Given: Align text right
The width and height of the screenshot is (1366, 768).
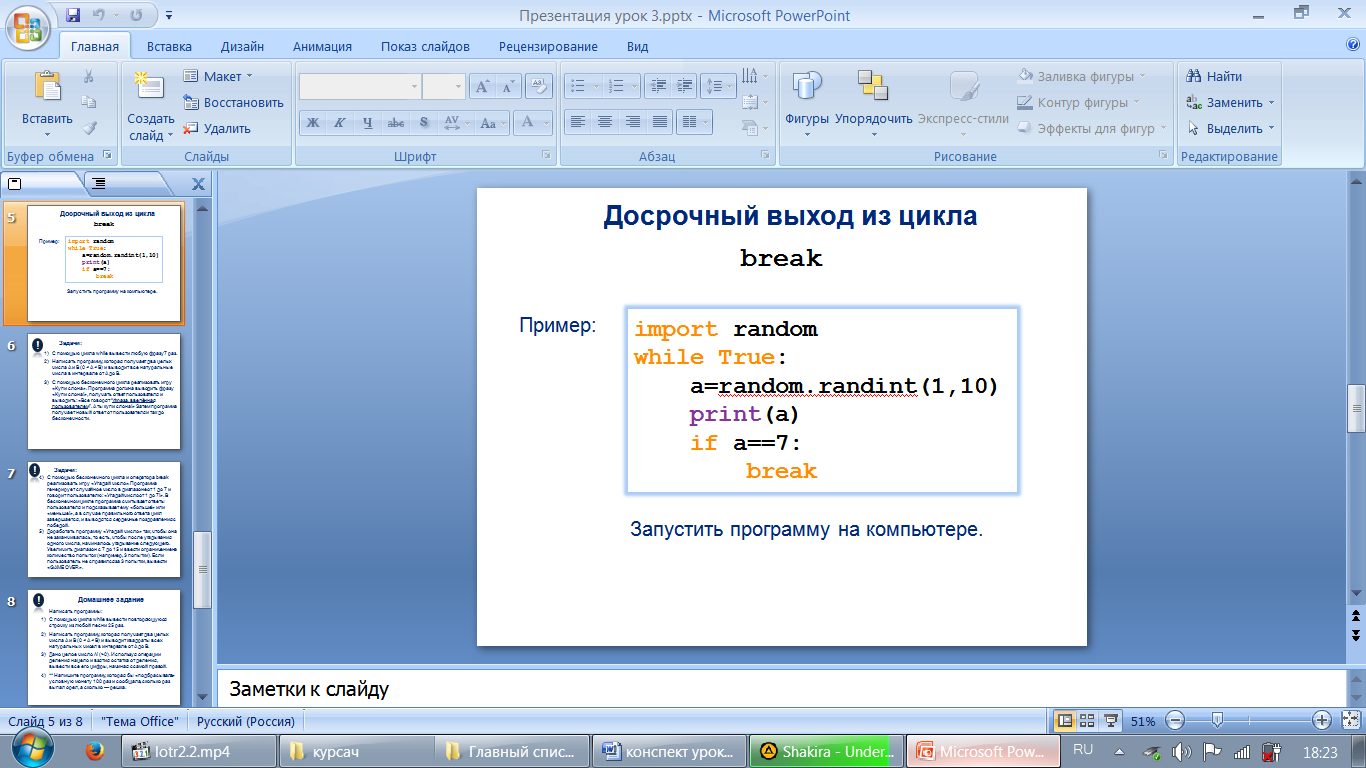Looking at the screenshot, I should (x=632, y=122).
